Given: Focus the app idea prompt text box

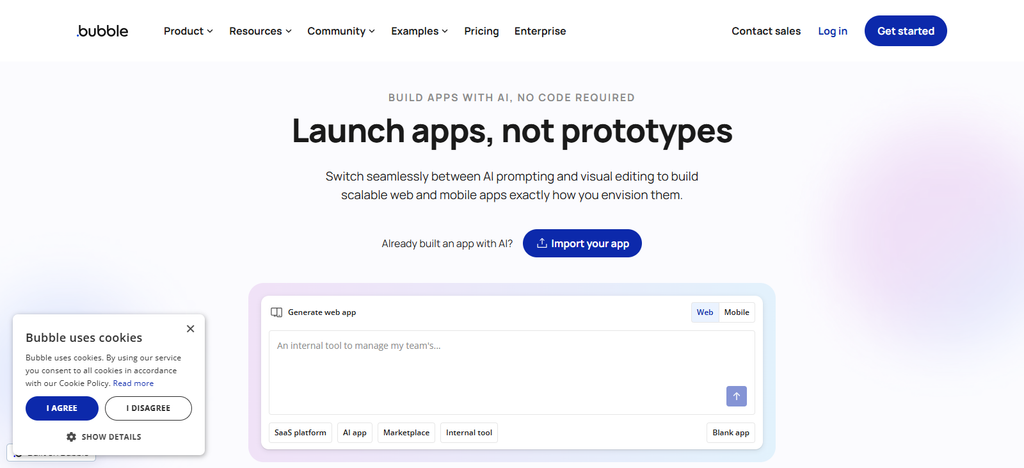Looking at the screenshot, I should [512, 372].
